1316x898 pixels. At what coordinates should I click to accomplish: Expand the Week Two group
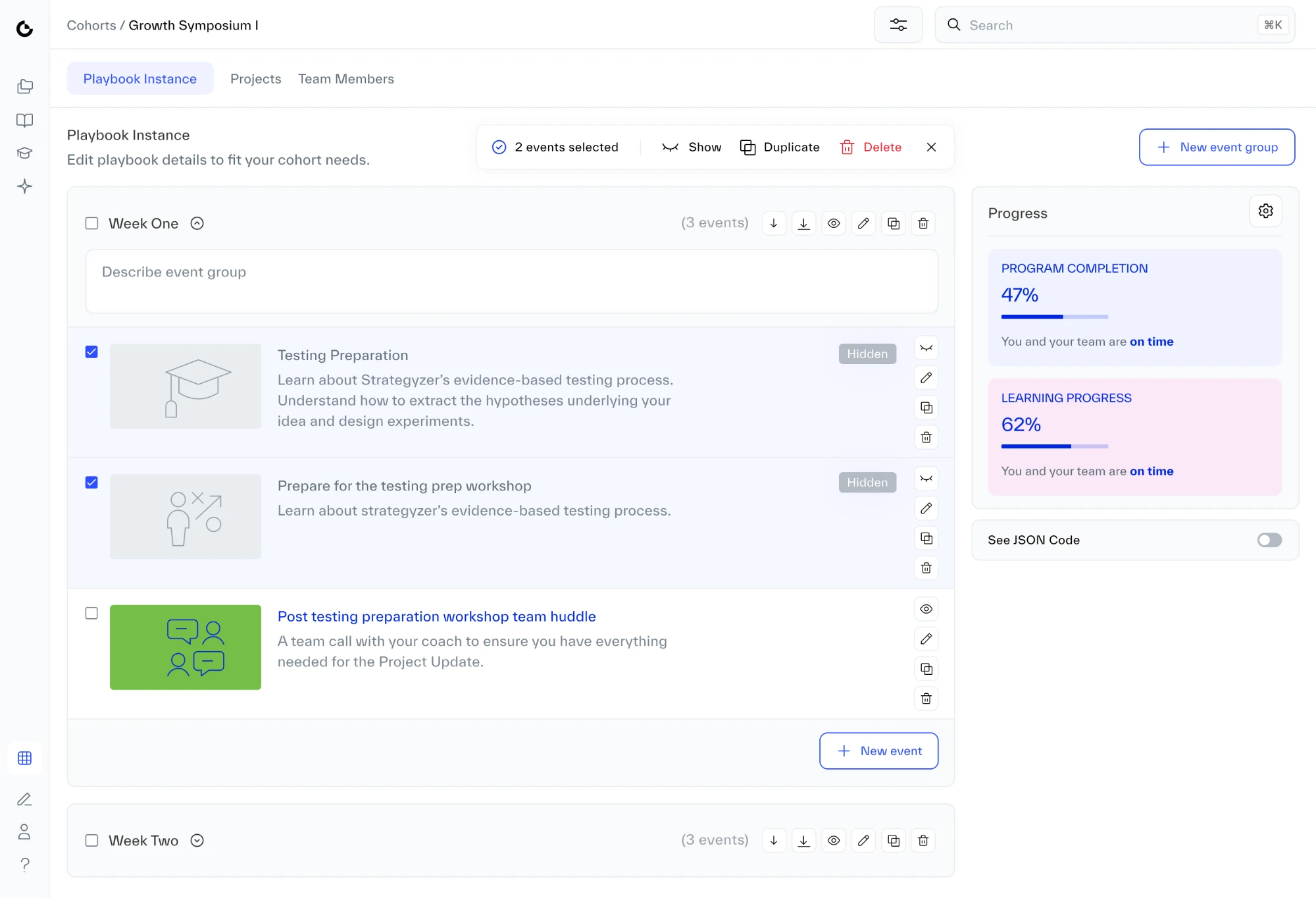pyautogui.click(x=197, y=840)
